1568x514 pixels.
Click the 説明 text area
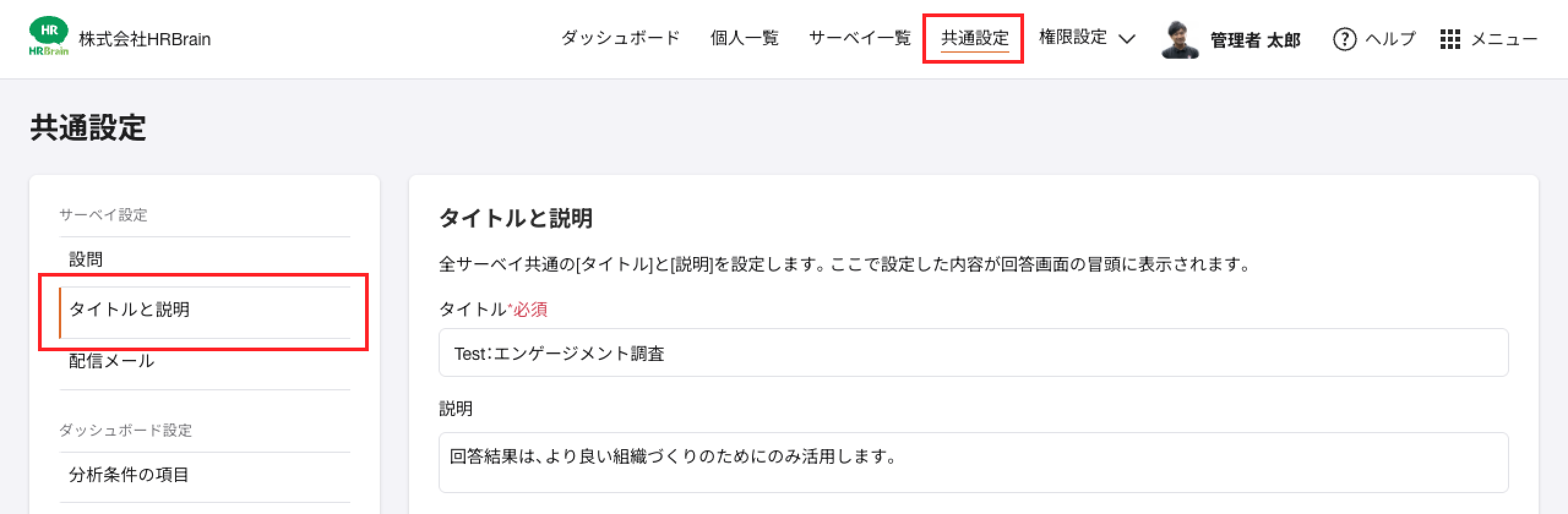973,463
